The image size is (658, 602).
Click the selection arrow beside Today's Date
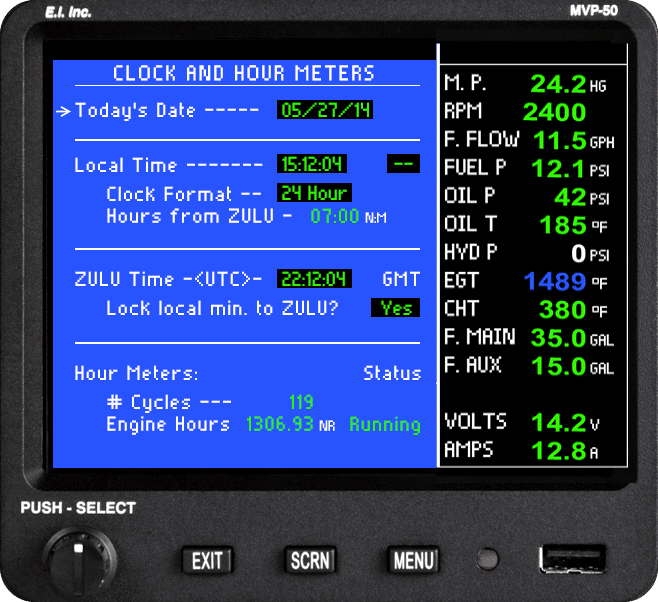point(63,111)
